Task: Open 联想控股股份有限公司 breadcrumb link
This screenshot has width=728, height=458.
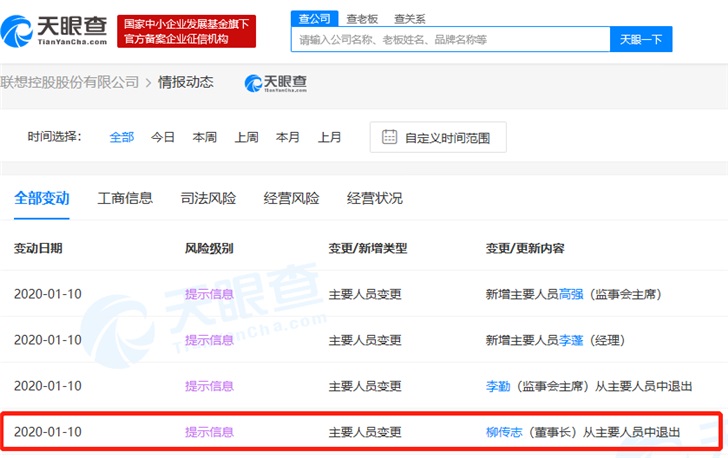Action: coord(70,82)
